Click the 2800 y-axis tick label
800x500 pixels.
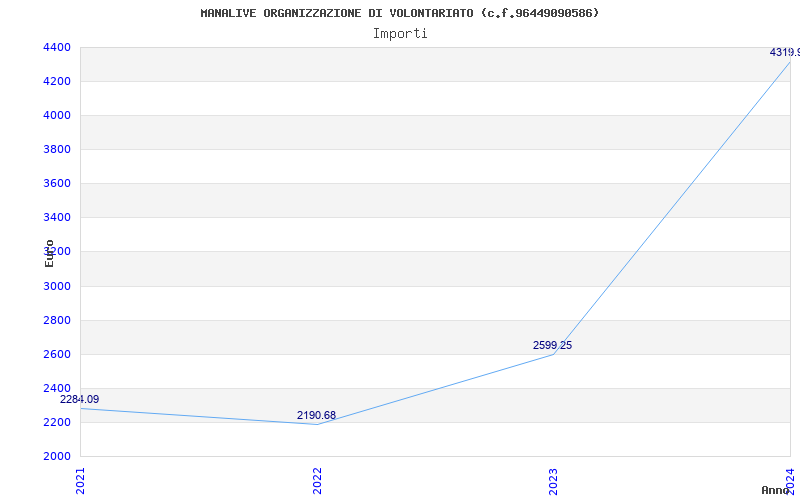click(x=57, y=320)
